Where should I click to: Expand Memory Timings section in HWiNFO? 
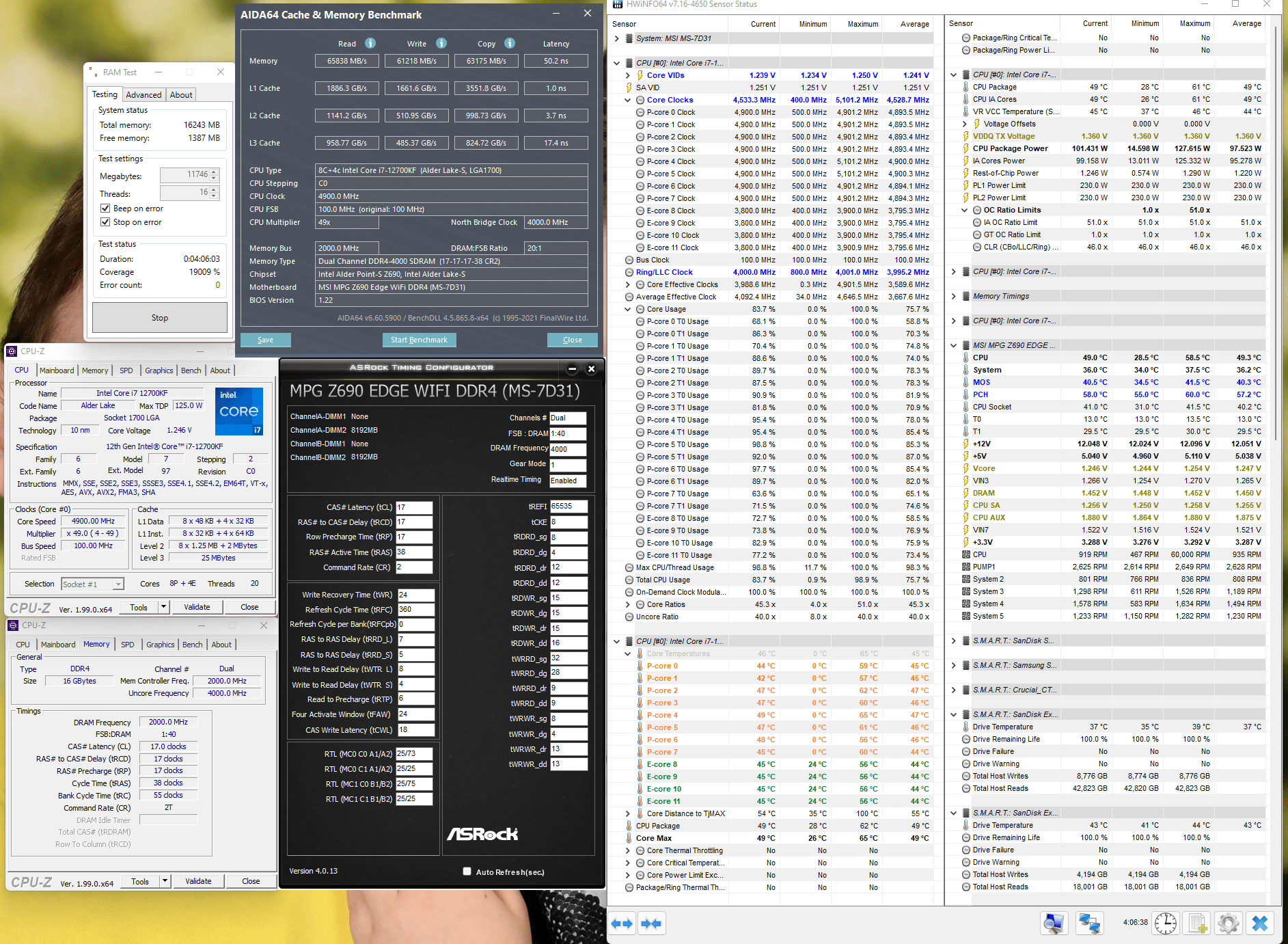954,296
